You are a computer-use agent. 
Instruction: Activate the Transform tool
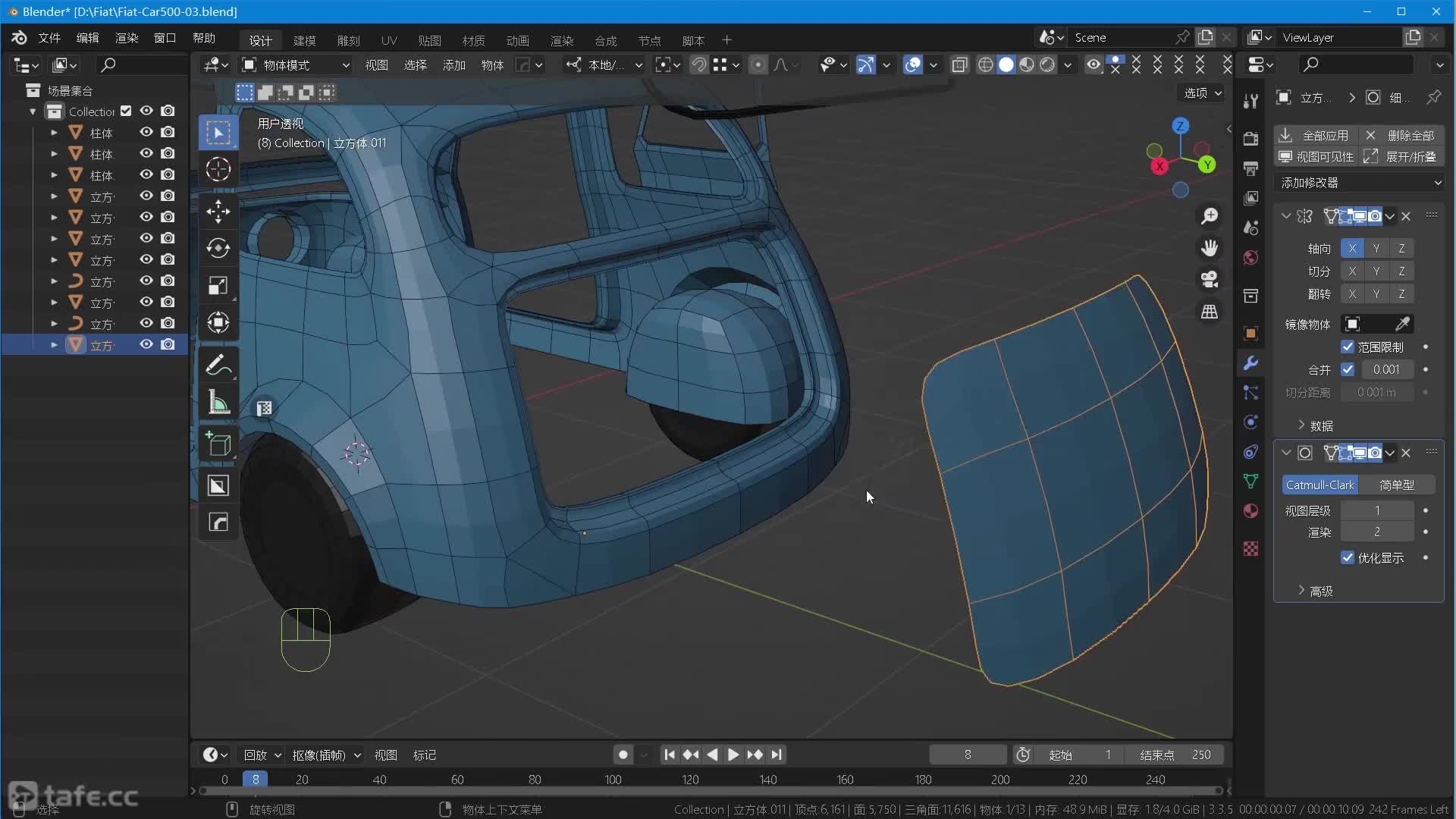coord(218,323)
